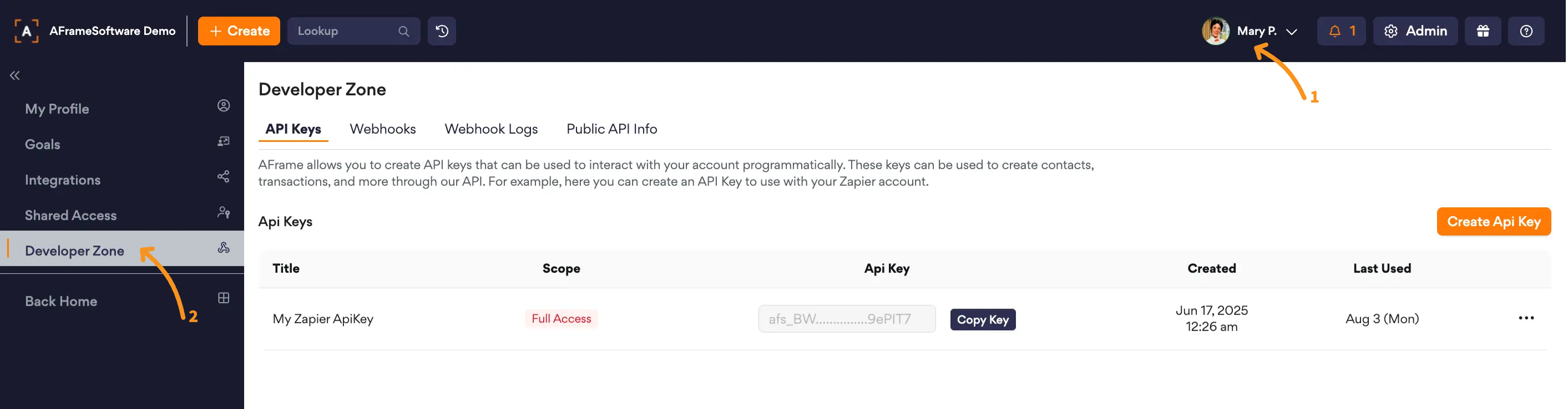The image size is (1568, 409).
Task: Click the Integrations share icon
Action: point(224,176)
